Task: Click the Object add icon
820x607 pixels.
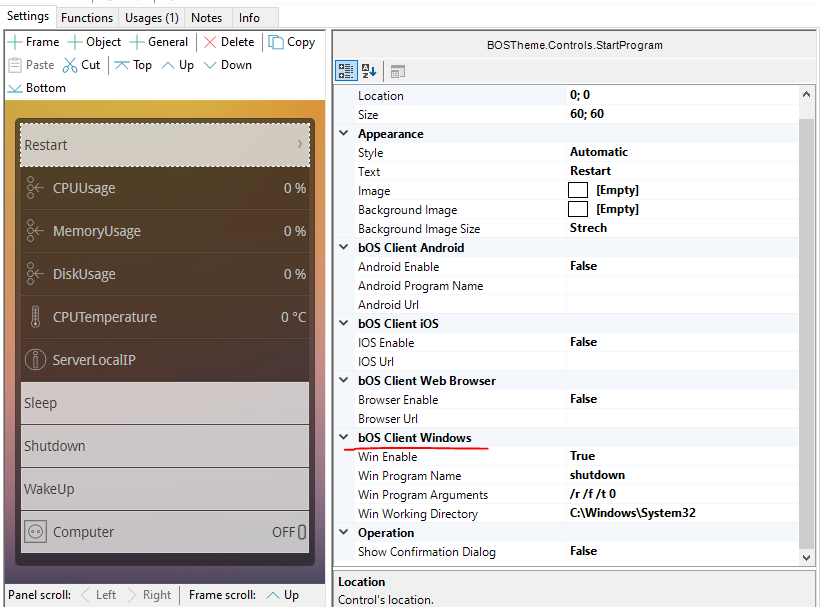Action: coord(75,42)
